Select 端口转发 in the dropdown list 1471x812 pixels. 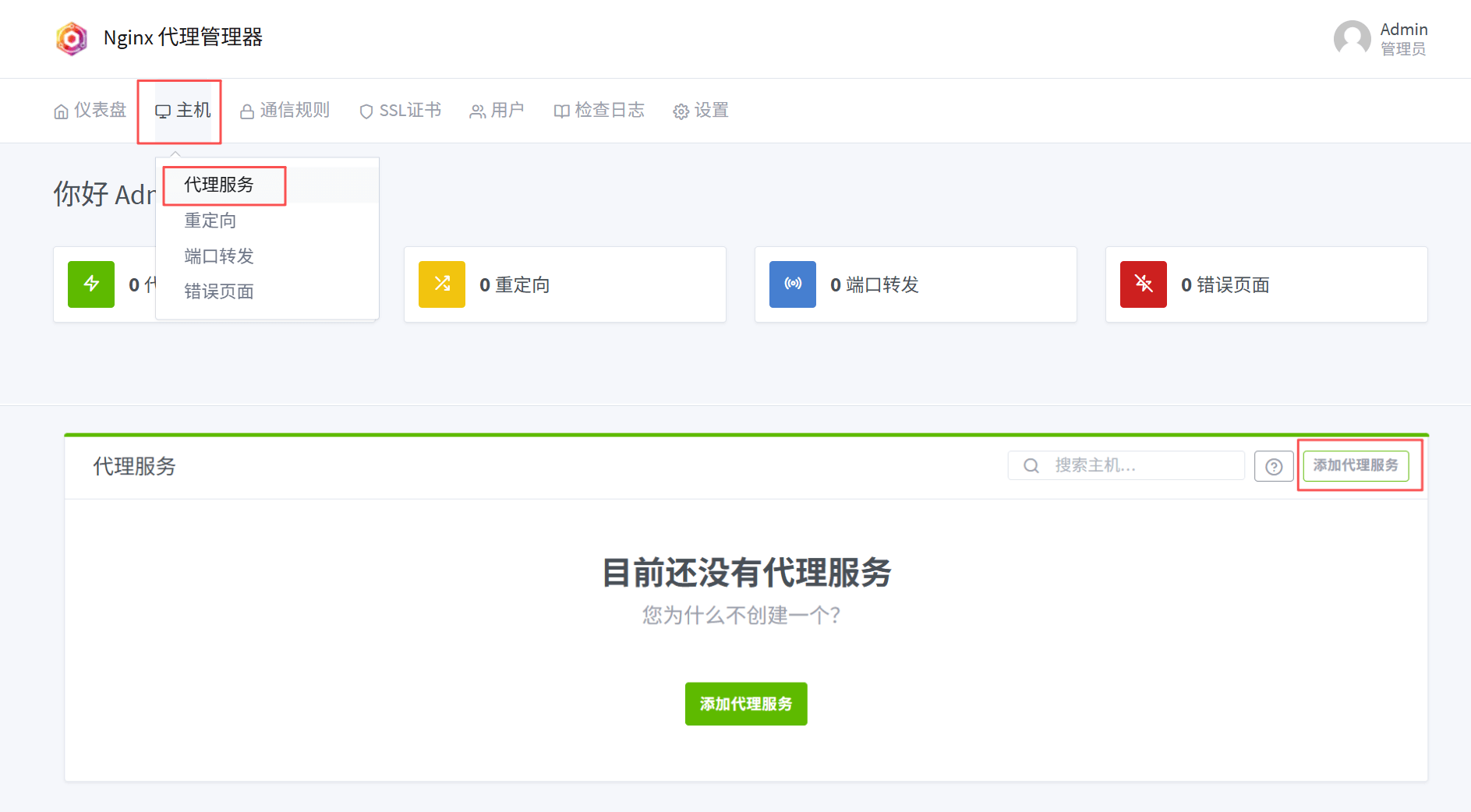(219, 256)
